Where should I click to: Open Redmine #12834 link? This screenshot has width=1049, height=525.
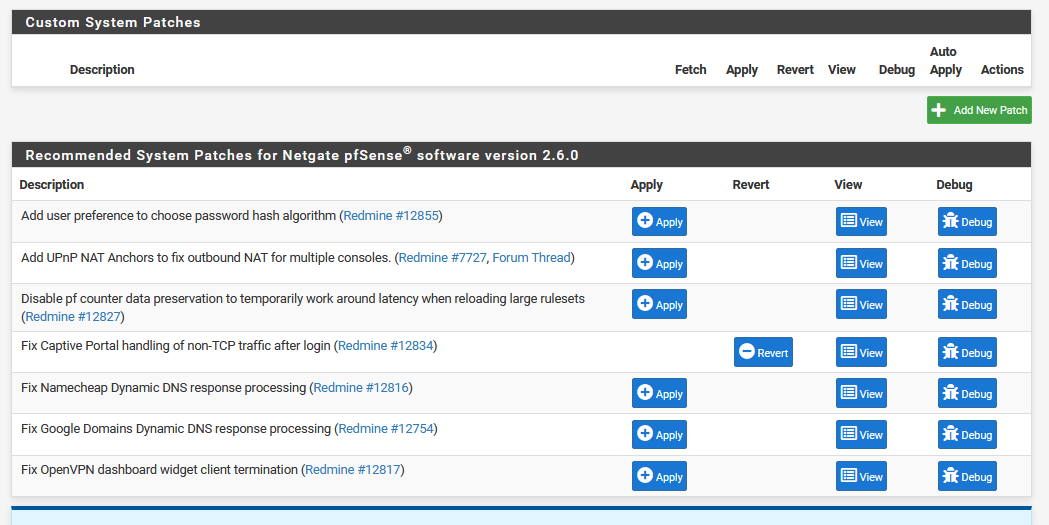point(386,346)
